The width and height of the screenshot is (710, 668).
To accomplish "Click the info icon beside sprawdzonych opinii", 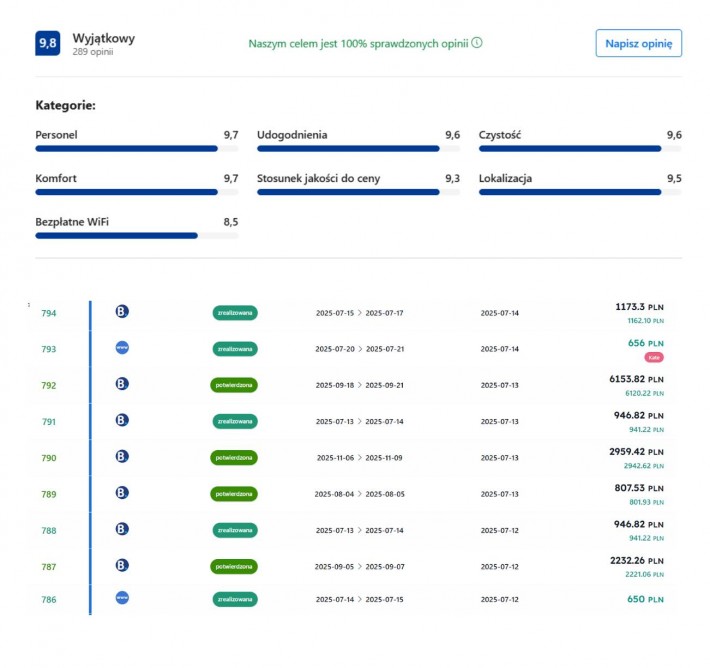I will 477,43.
